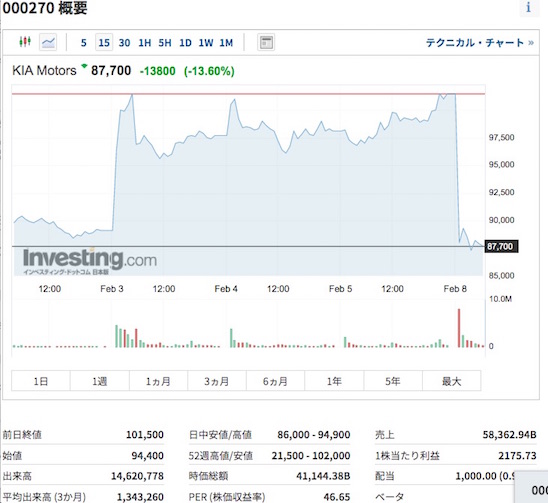
Task: Show the 5年 time range
Action: (393, 381)
